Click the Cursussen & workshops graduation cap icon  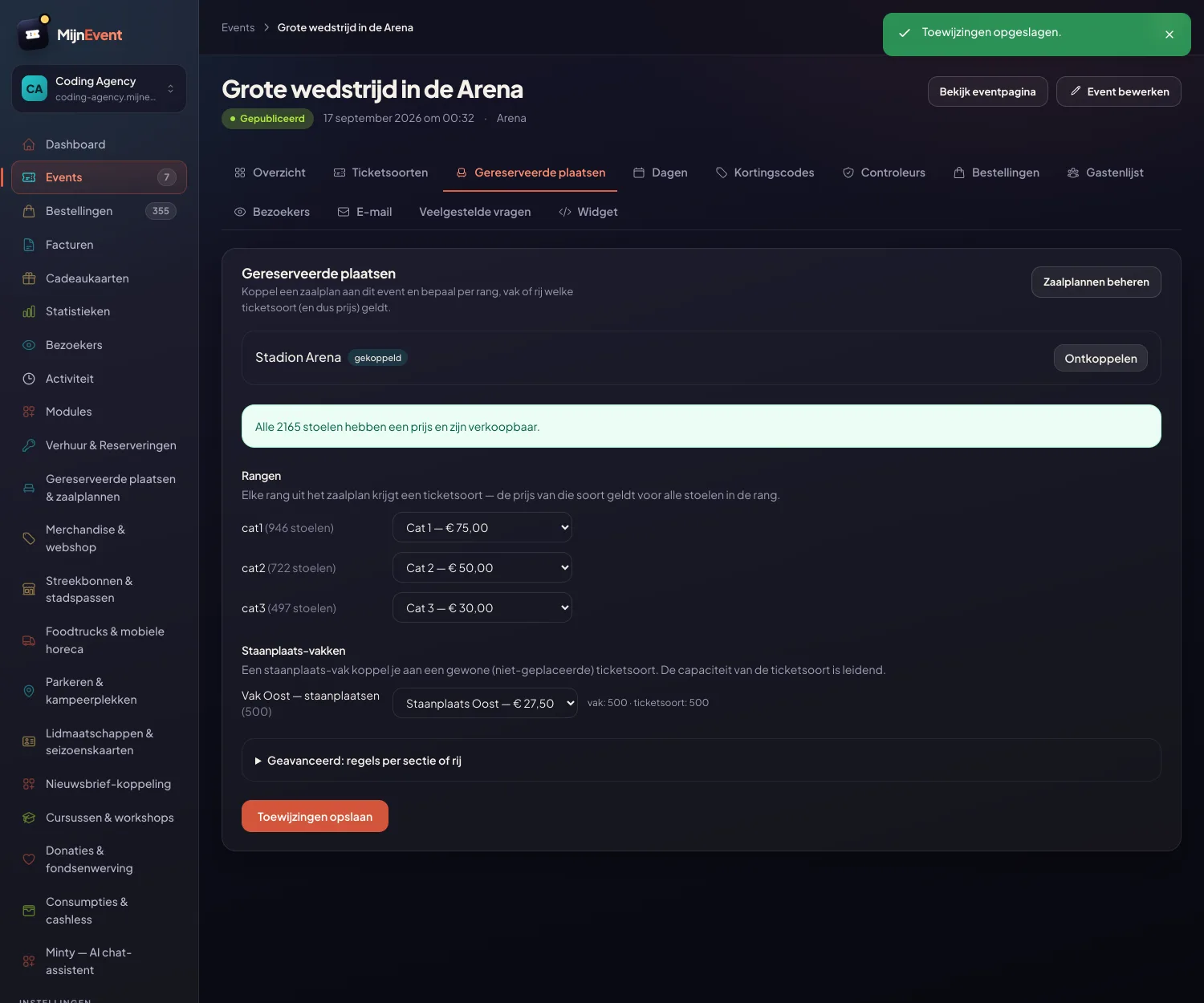29,818
